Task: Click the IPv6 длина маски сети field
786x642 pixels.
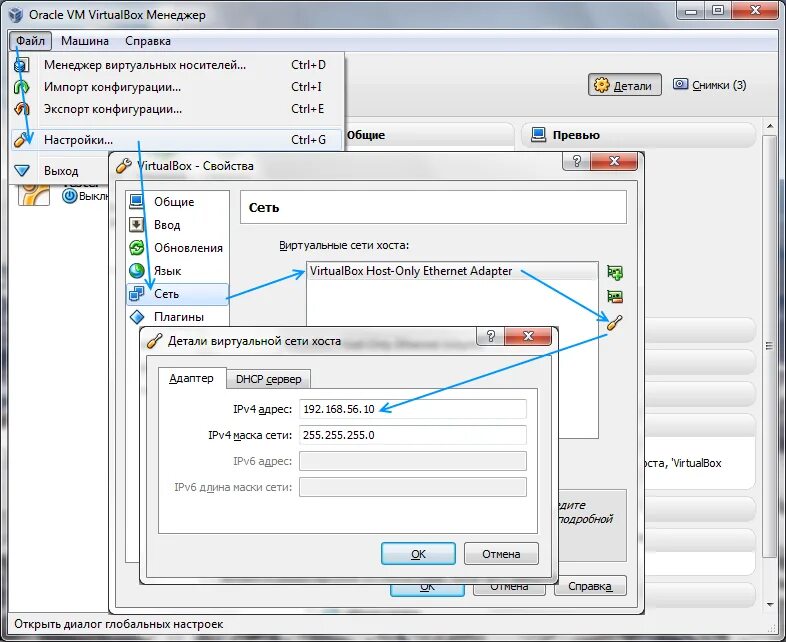Action: [413, 487]
